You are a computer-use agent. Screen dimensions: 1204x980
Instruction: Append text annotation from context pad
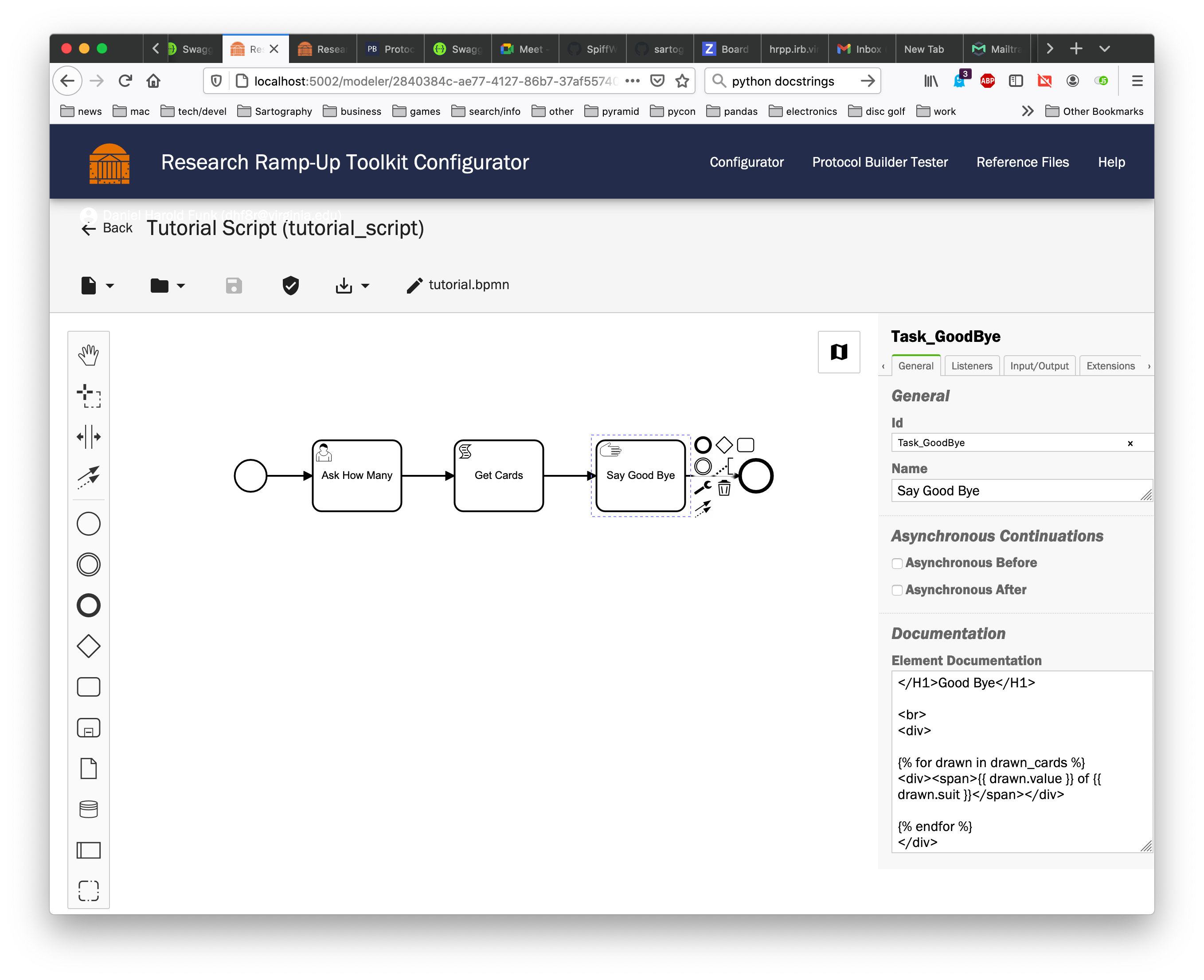point(724,466)
